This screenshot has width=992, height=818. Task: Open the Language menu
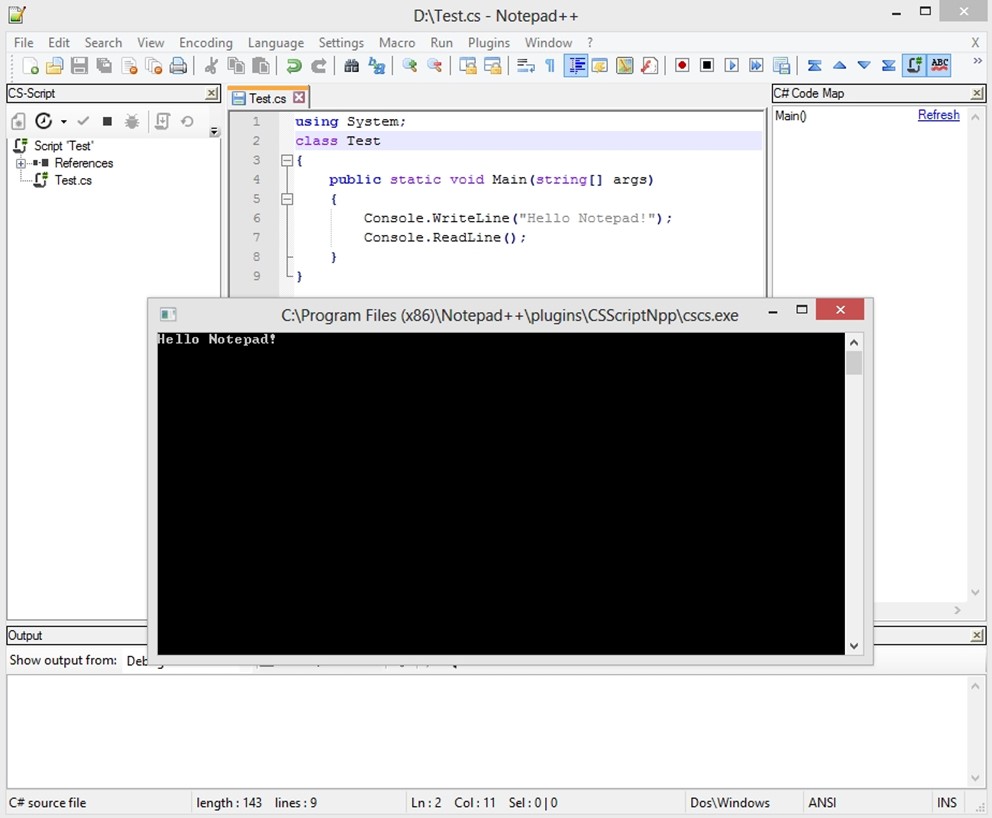pyautogui.click(x=275, y=42)
